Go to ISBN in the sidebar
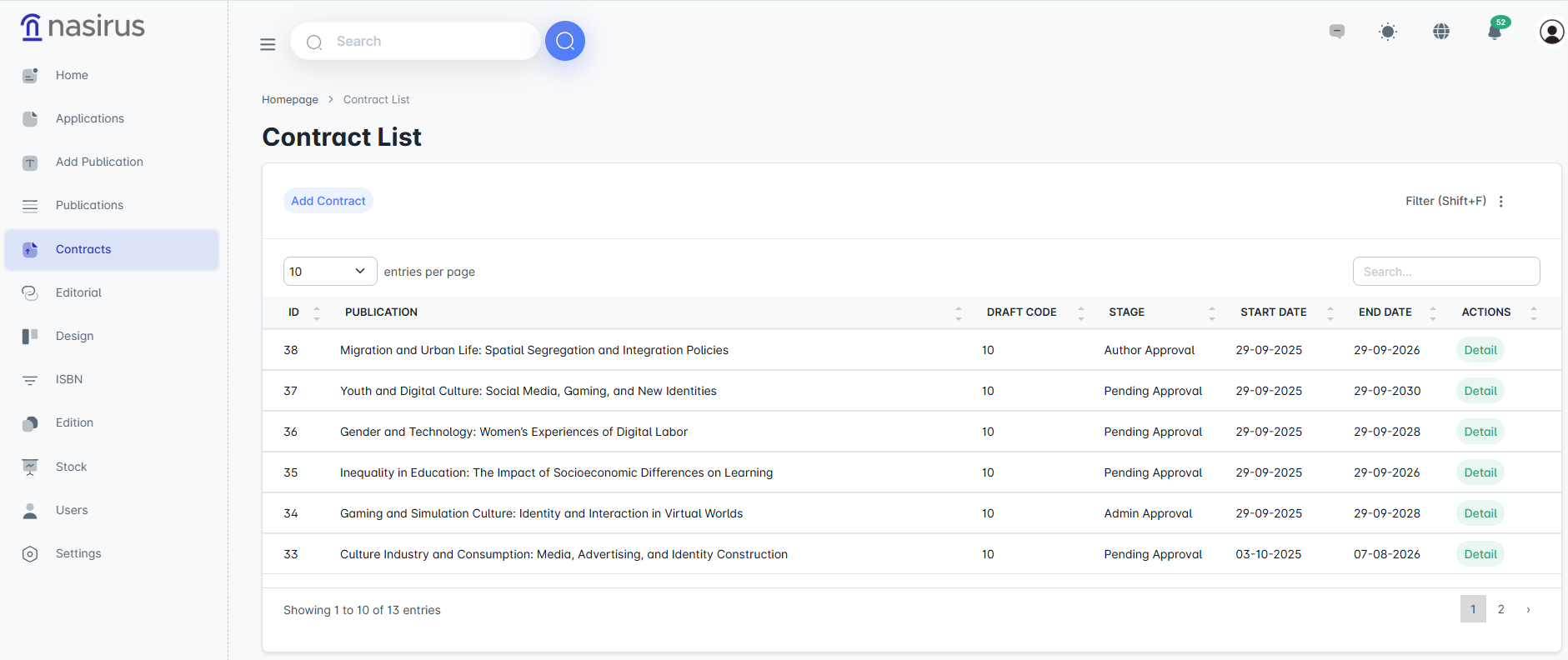 (69, 379)
